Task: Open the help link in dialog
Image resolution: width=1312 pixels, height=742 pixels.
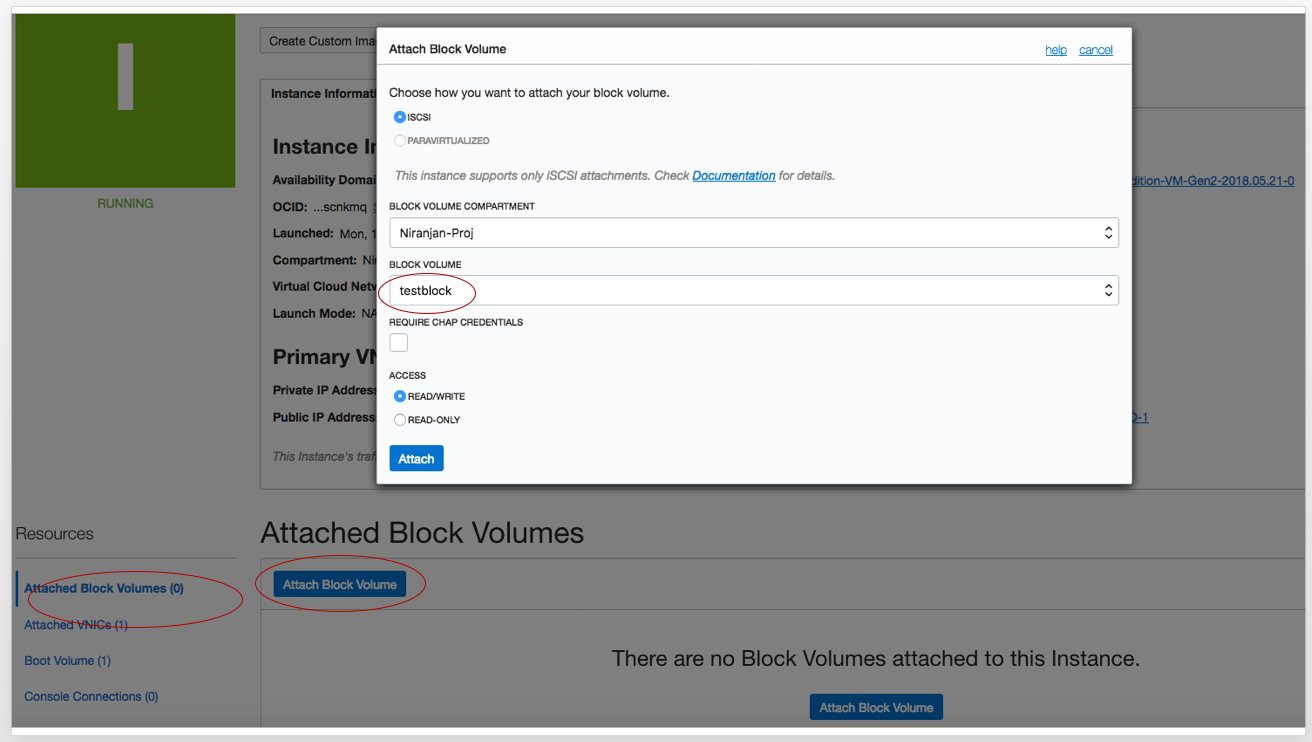Action: tap(1056, 50)
